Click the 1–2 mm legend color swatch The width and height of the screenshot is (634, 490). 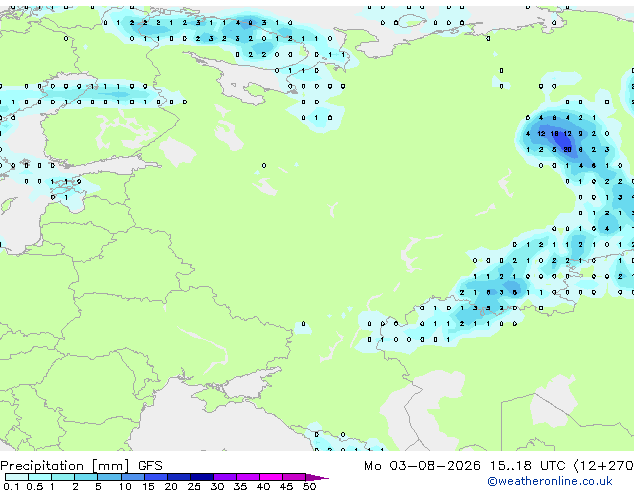tap(63, 477)
